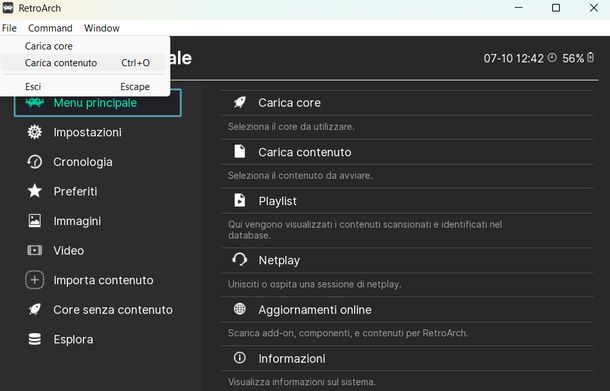The height and width of the screenshot is (391, 610).
Task: Click the 56% battery percentage text
Action: [x=573, y=58]
